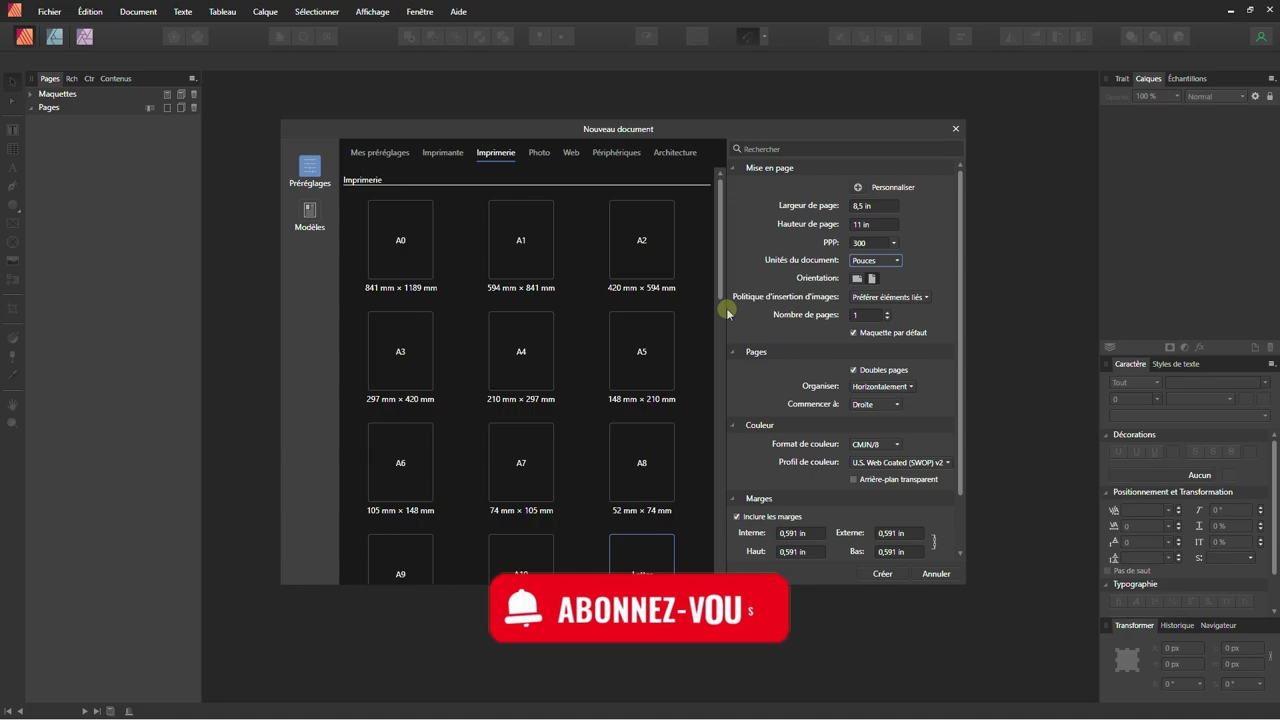The width and height of the screenshot is (1280, 720).
Task: Click the search magnifier icon in dialog
Action: pos(737,149)
